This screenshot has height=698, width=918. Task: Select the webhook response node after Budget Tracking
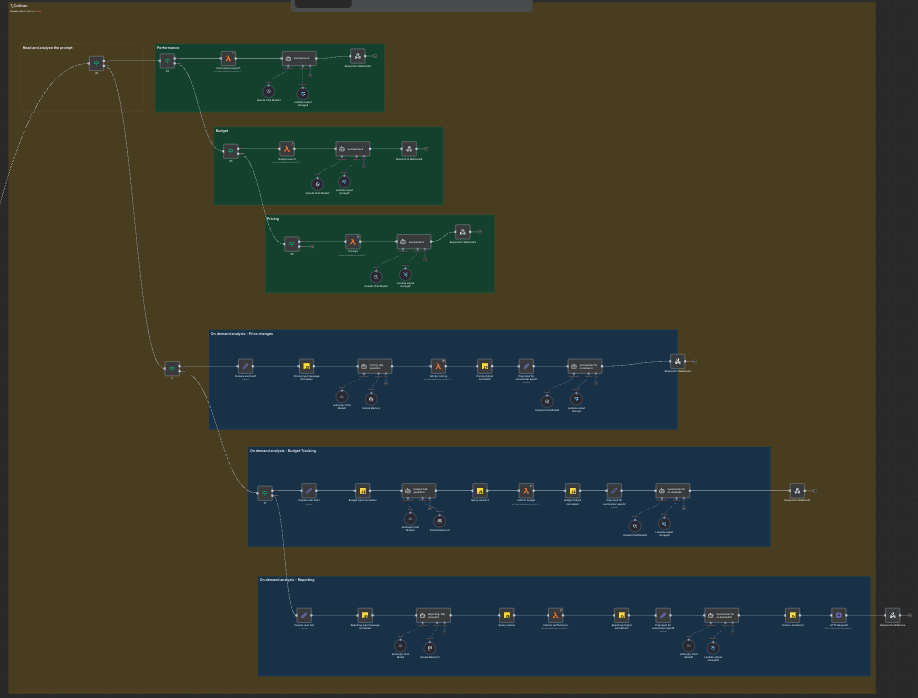[797, 490]
